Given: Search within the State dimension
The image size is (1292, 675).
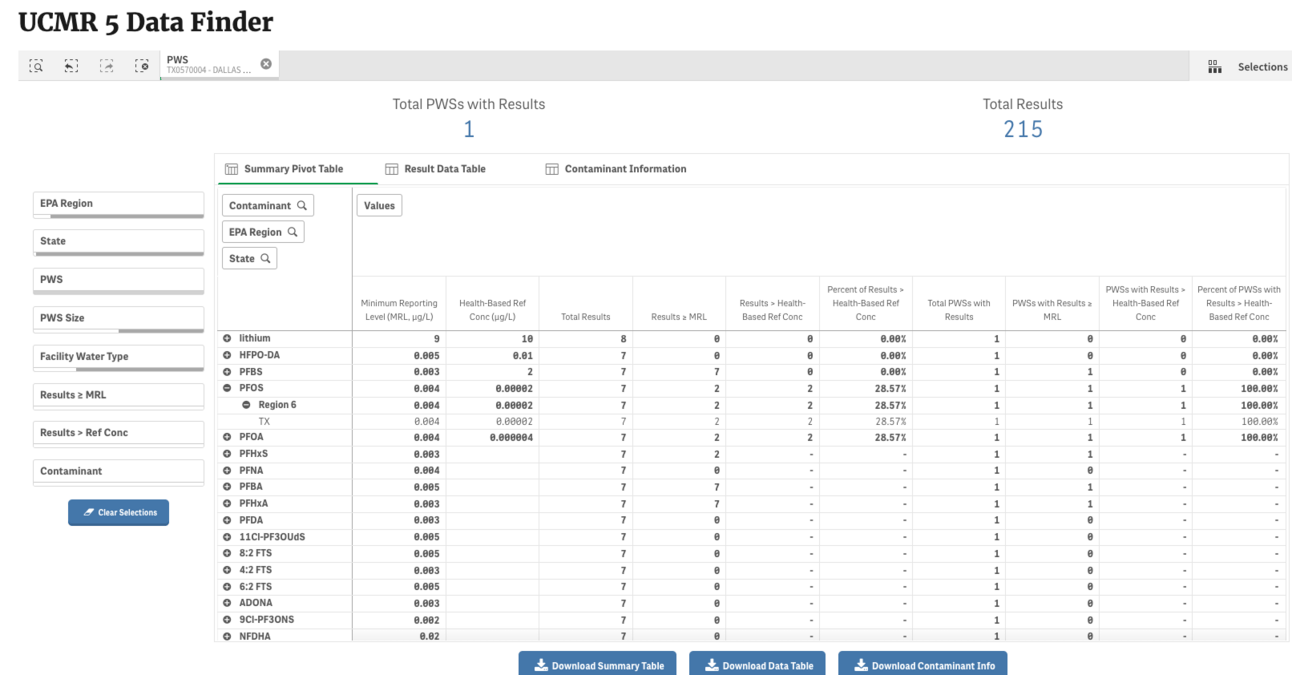Looking at the screenshot, I should [266, 258].
